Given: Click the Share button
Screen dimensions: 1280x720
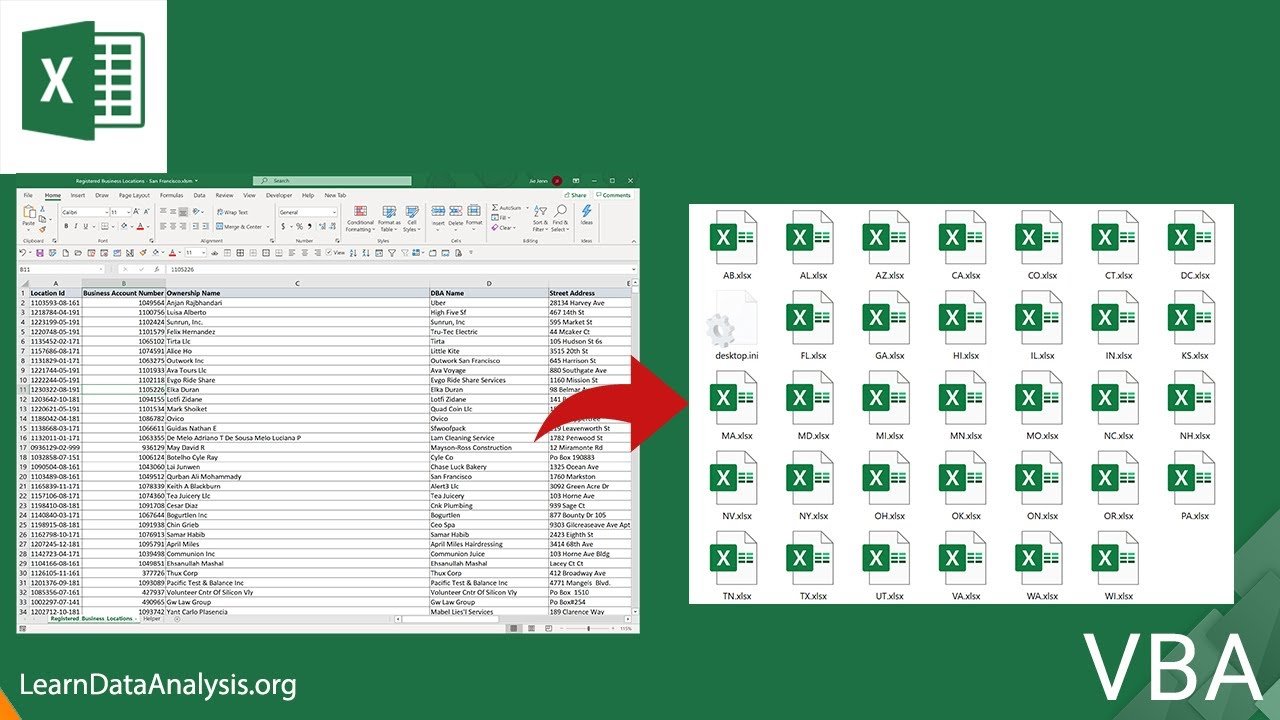Looking at the screenshot, I should tap(576, 195).
